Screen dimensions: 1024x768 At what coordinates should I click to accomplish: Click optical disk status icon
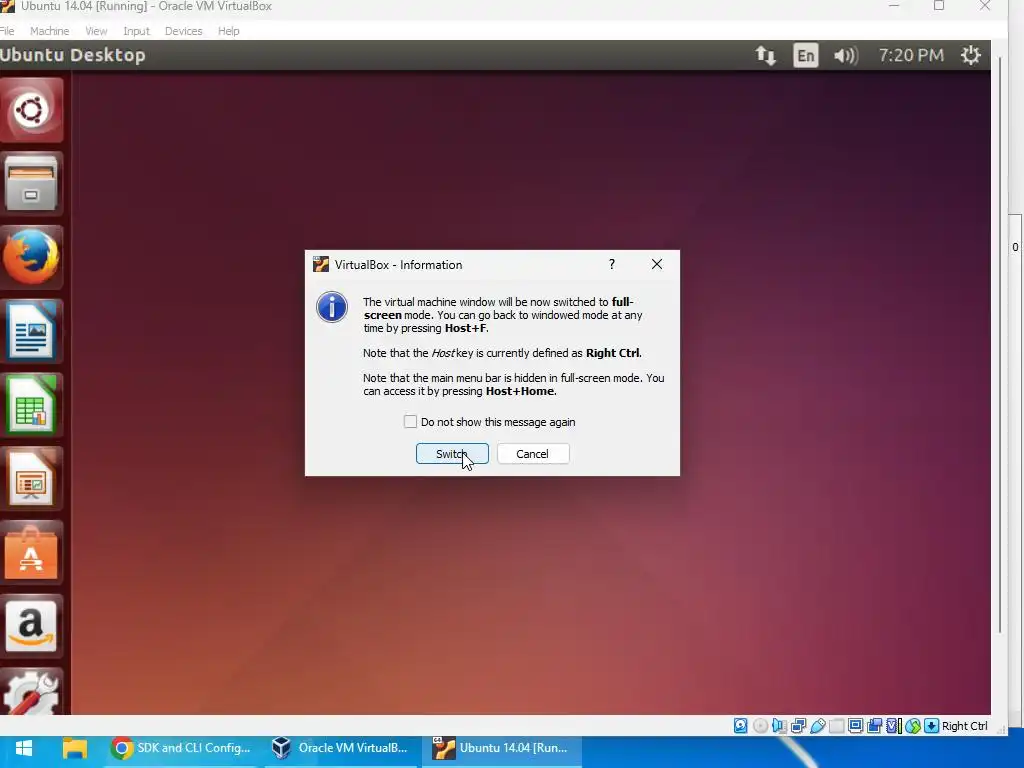(x=760, y=726)
